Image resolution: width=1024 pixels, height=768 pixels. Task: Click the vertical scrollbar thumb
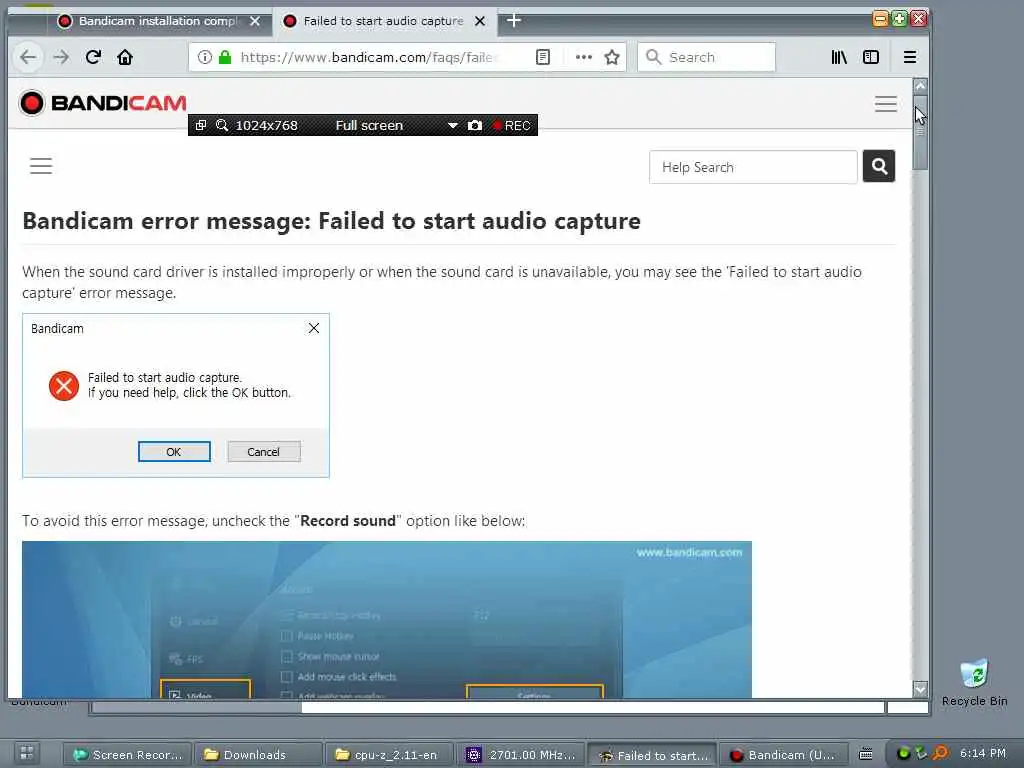pos(920,133)
